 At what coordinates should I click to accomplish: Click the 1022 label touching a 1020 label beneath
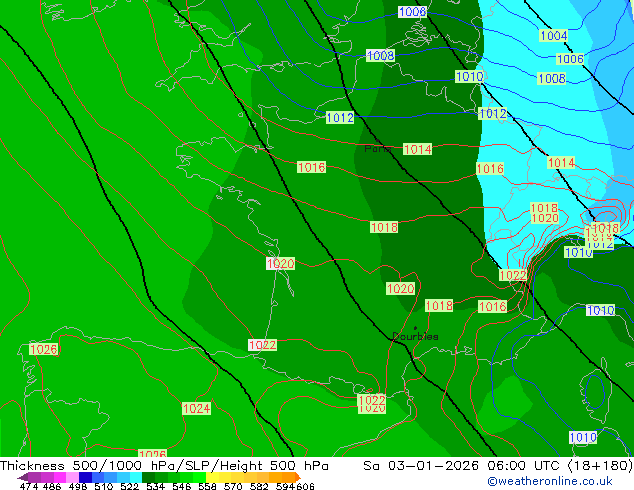point(372,400)
